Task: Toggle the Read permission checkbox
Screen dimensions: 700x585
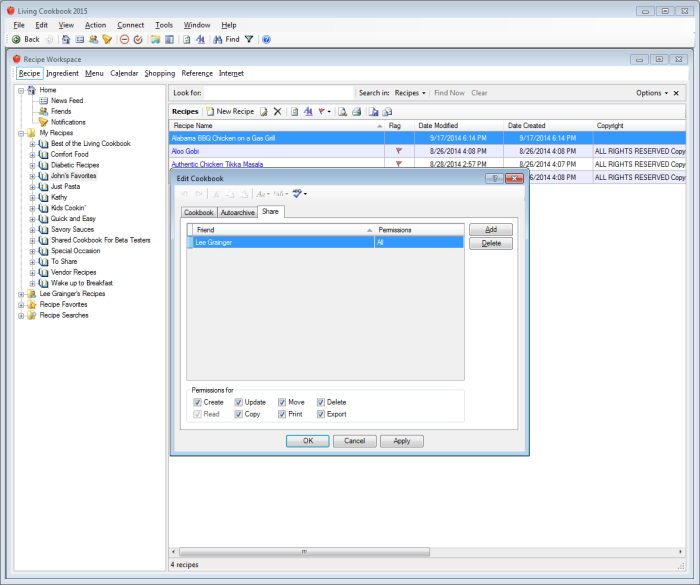Action: (197, 414)
